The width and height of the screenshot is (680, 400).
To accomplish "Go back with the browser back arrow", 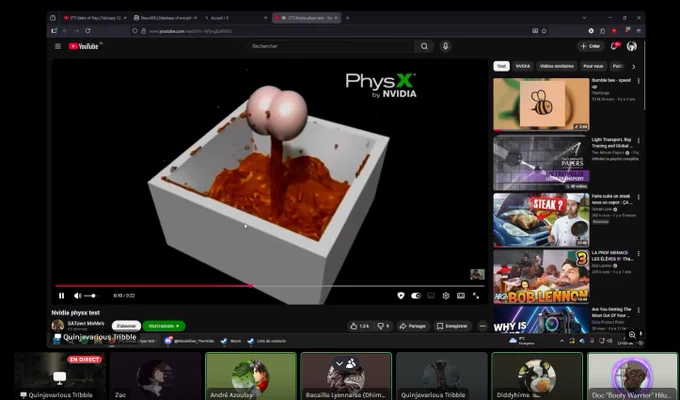I will (65, 31).
